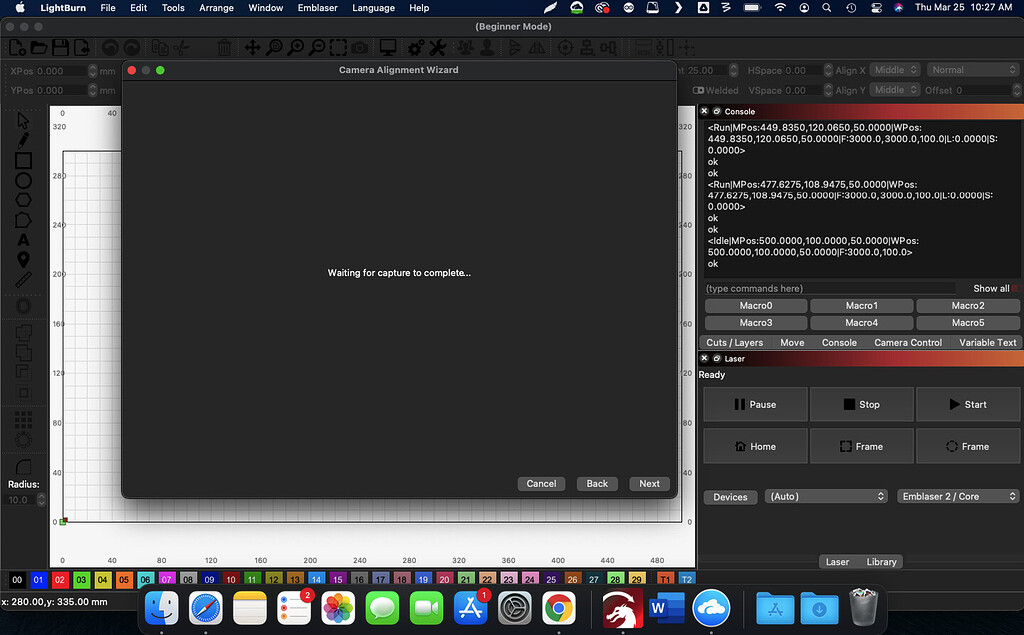Click the Save file toolbar icon

tap(60, 48)
